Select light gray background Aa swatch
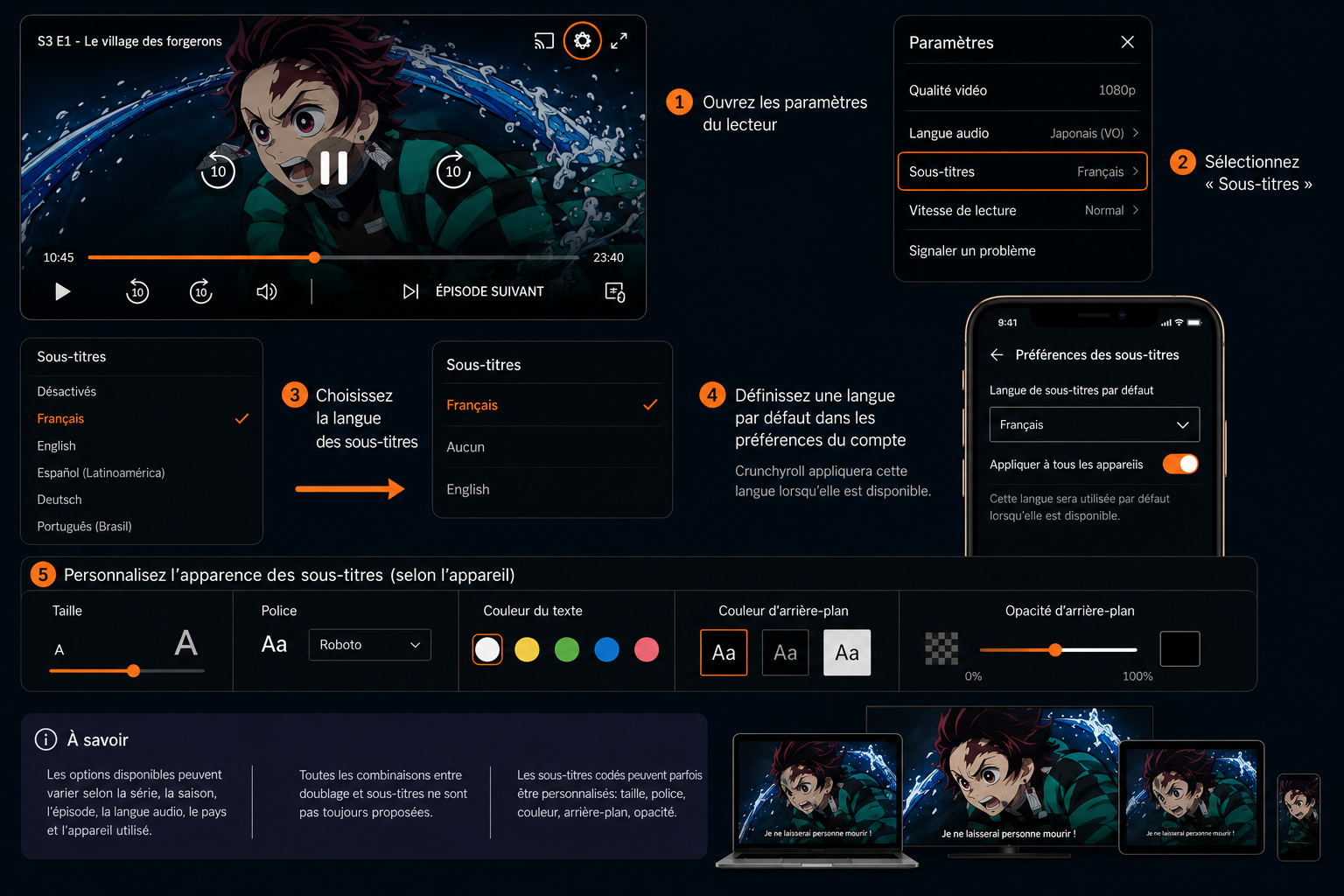The image size is (1344, 896). click(847, 653)
